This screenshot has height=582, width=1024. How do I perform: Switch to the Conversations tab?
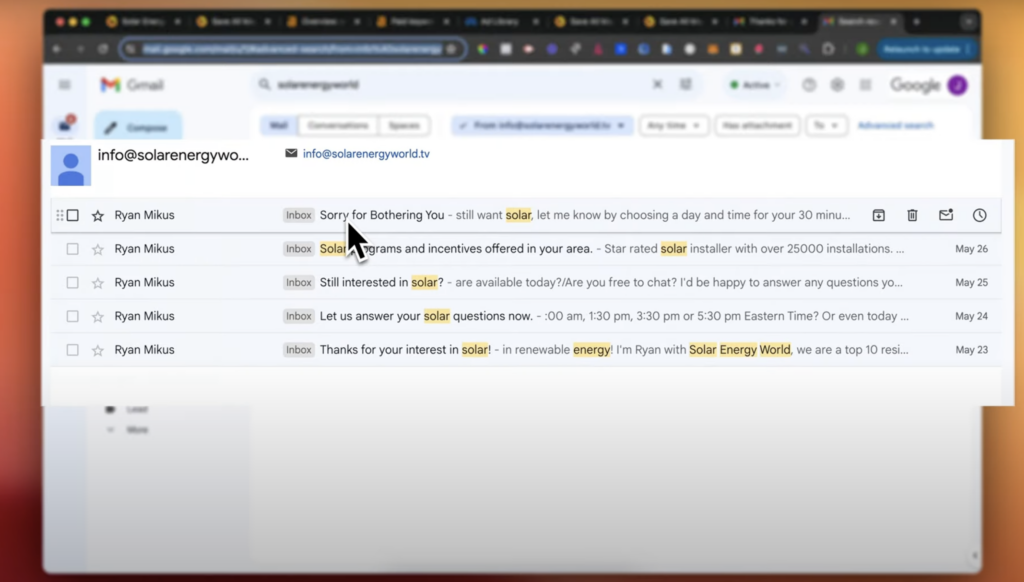337,126
